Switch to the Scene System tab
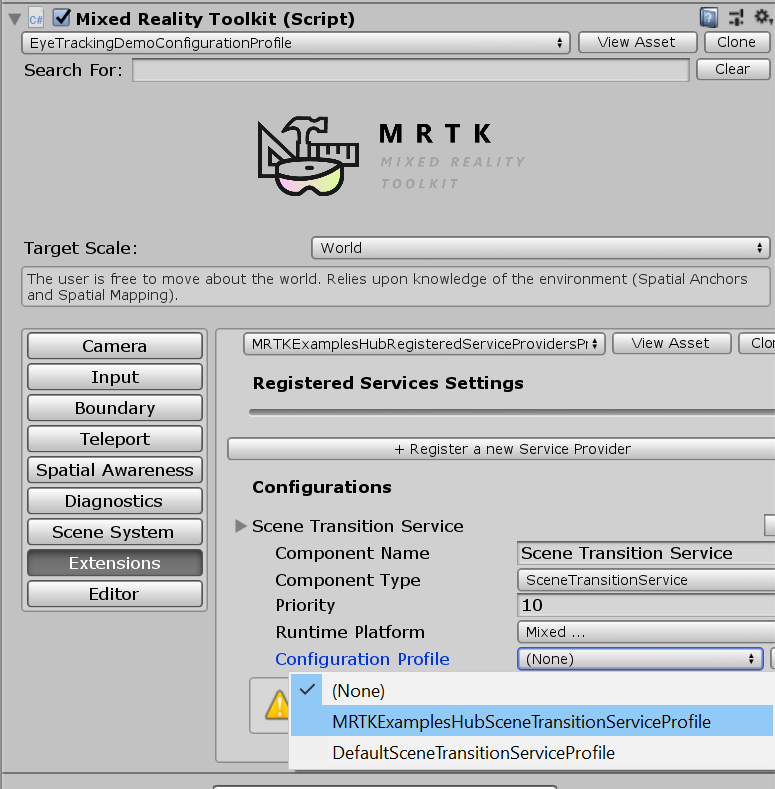Screen dimensions: 775x789 point(115,532)
